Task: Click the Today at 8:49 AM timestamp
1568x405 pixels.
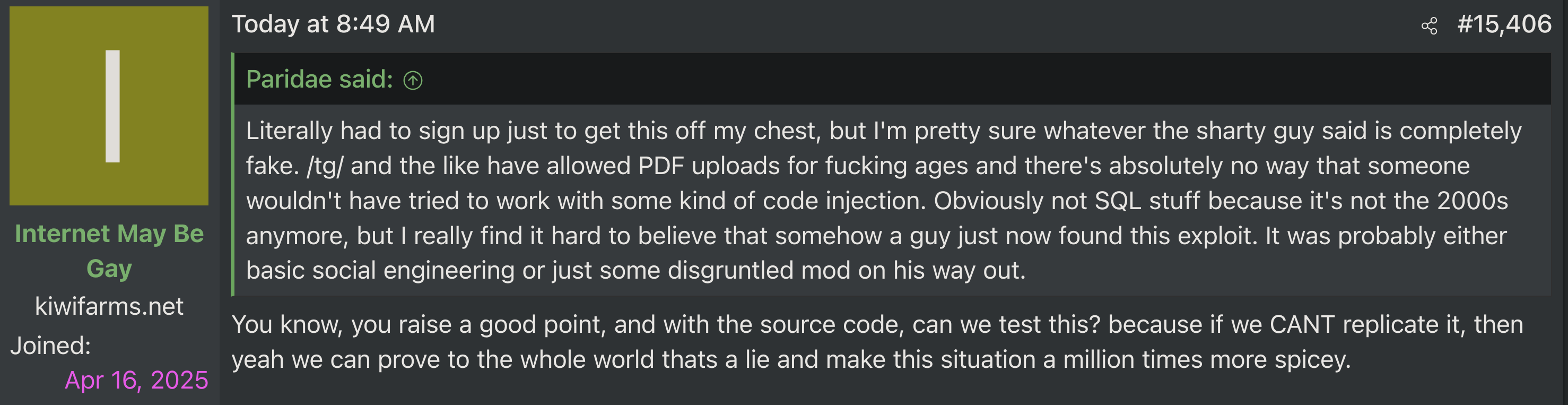Action: coord(333,24)
